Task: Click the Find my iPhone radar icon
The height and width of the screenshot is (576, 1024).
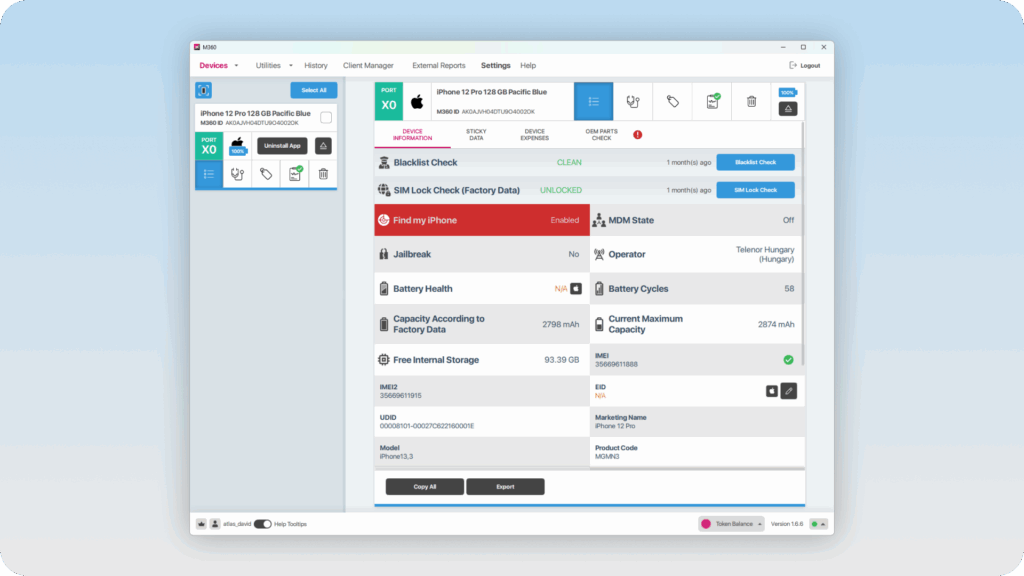Action: 383,220
